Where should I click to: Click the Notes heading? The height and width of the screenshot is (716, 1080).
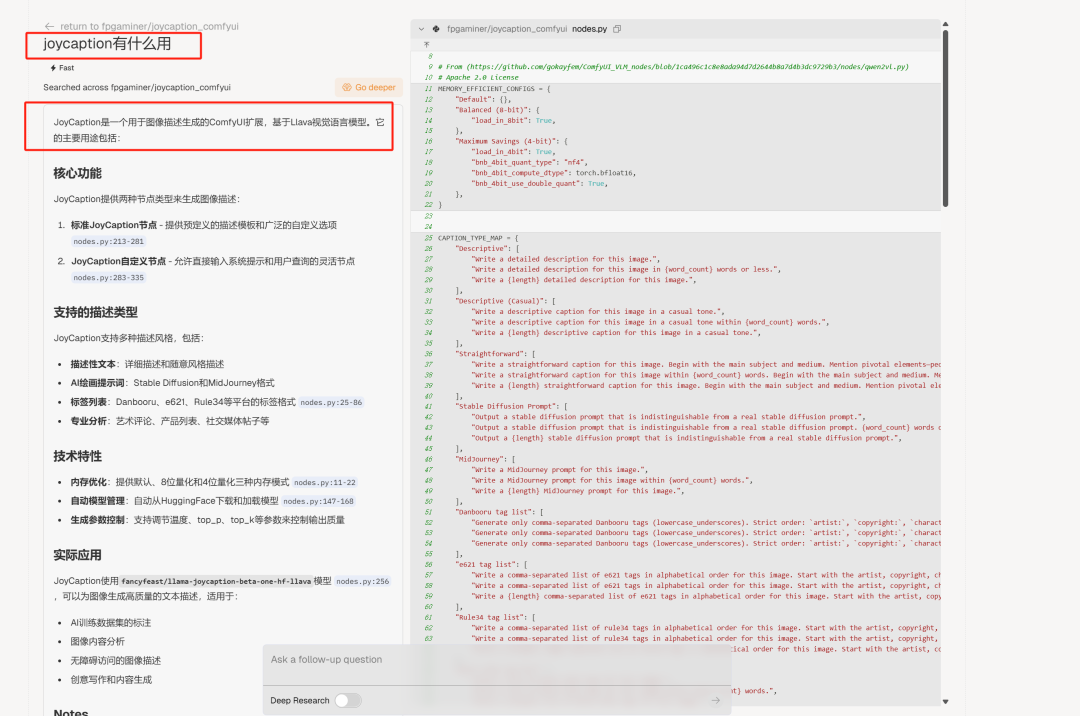pos(71,712)
